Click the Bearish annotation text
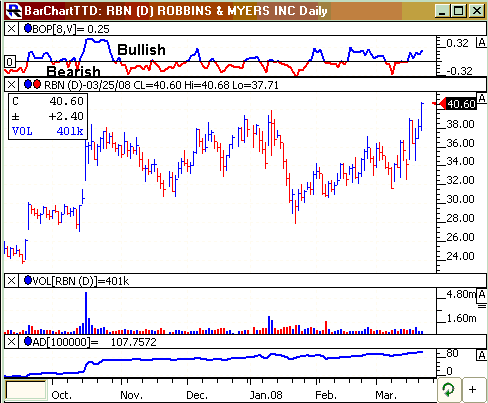Viewport: 488px width, 403px height. coord(73,71)
